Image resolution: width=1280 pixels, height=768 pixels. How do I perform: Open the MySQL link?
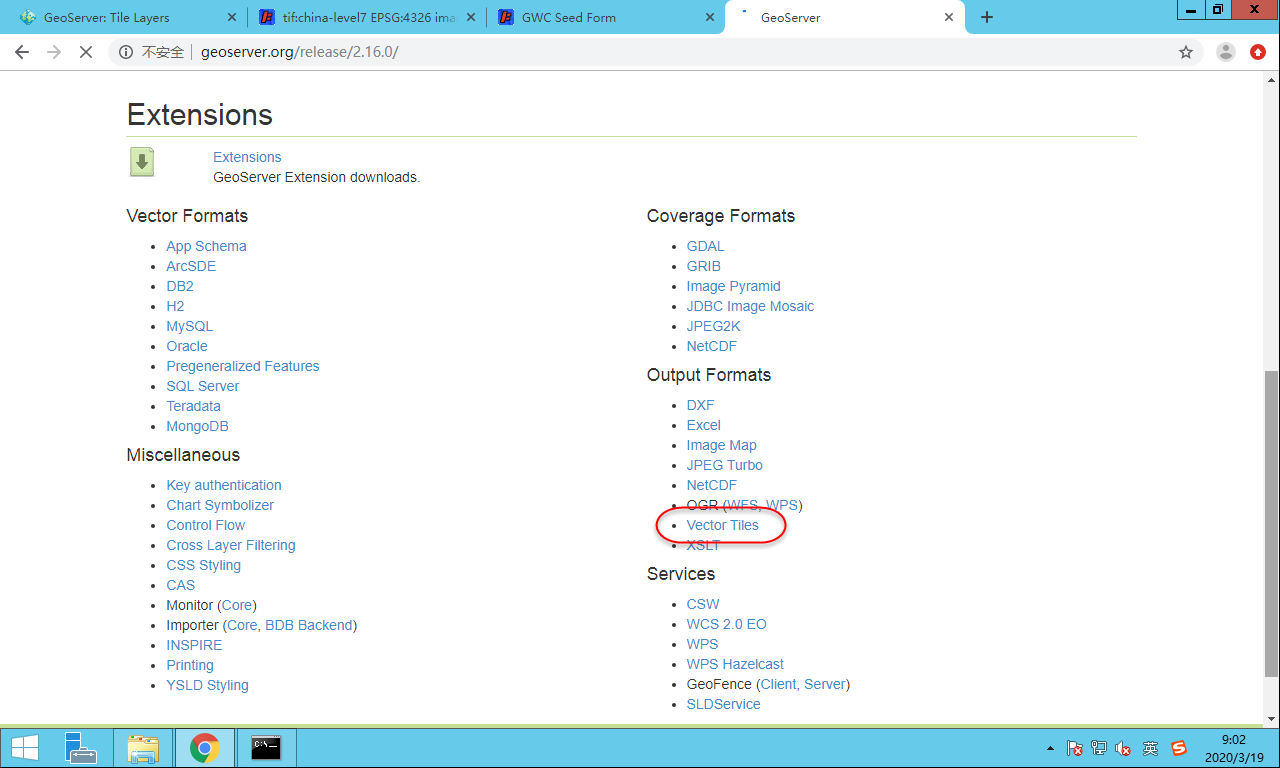click(189, 326)
